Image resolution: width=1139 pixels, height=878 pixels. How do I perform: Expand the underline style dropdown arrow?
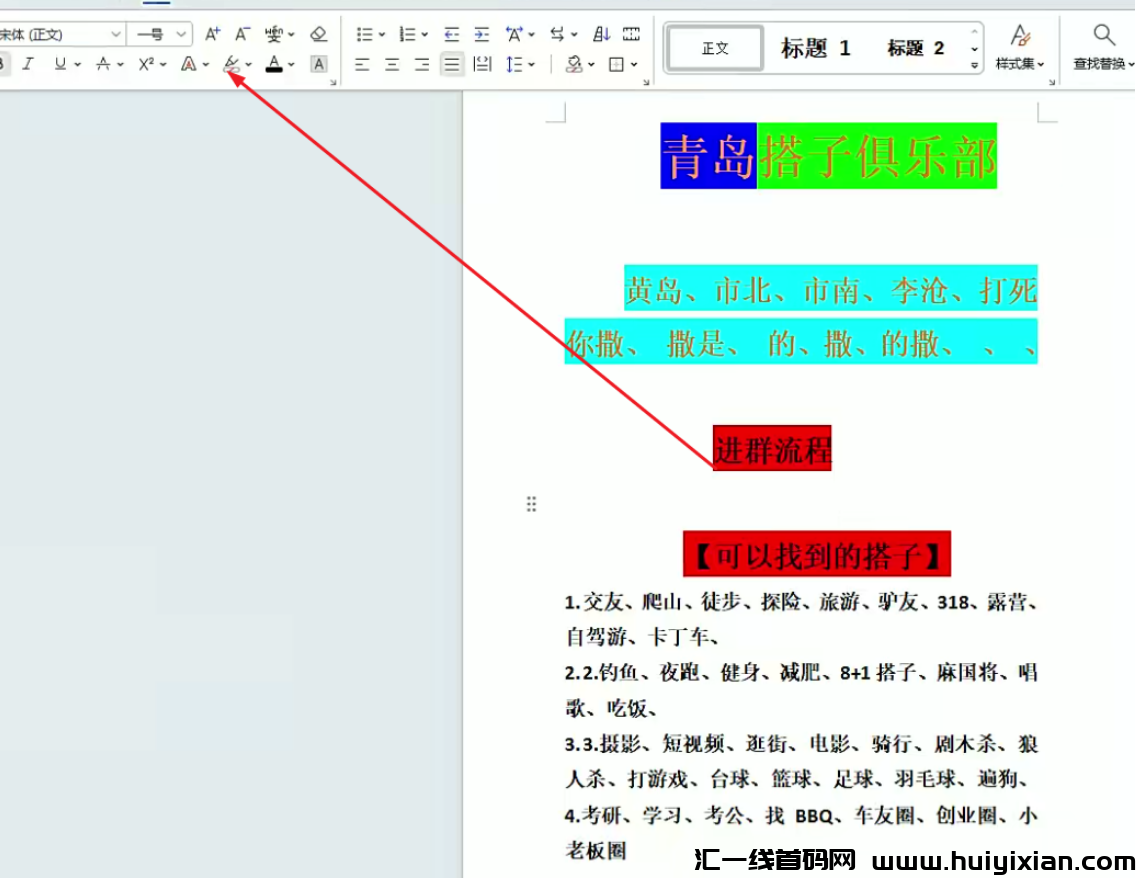(x=77, y=64)
